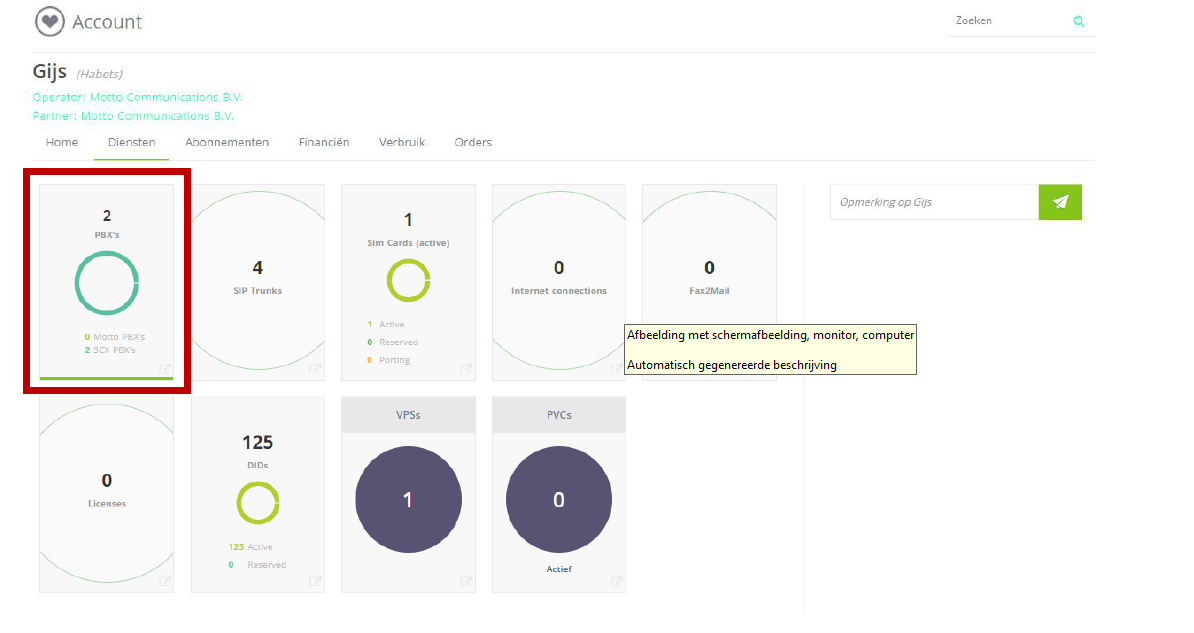Click the VPSs purple circle showing 1
This screenshot has height=633, width=1194.
pos(408,500)
